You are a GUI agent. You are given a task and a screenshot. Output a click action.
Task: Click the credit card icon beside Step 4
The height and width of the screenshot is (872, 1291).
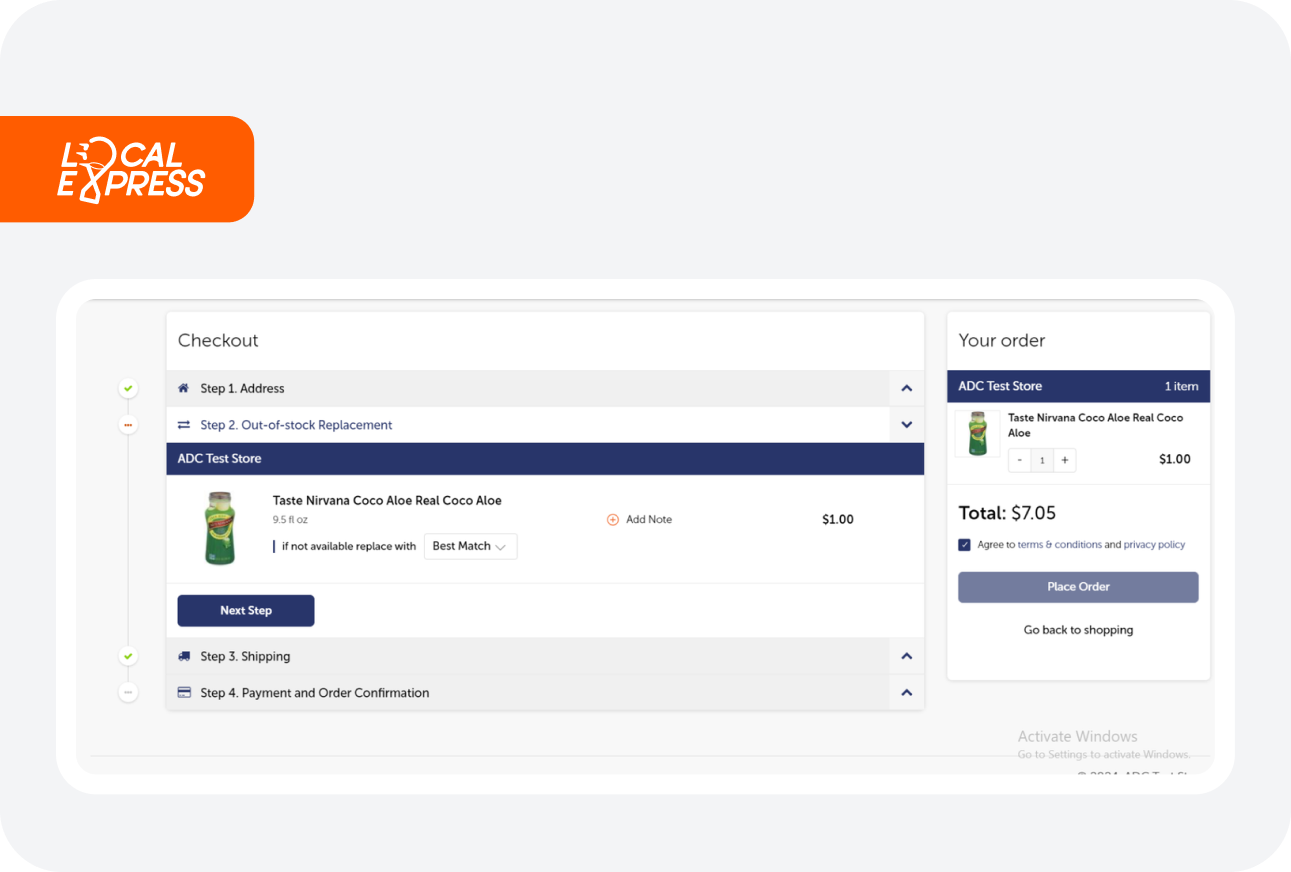coord(184,692)
